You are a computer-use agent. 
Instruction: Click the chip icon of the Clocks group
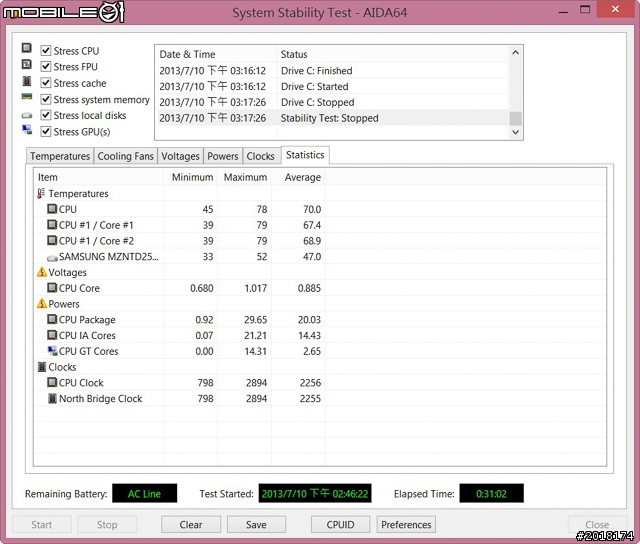tap(42, 366)
